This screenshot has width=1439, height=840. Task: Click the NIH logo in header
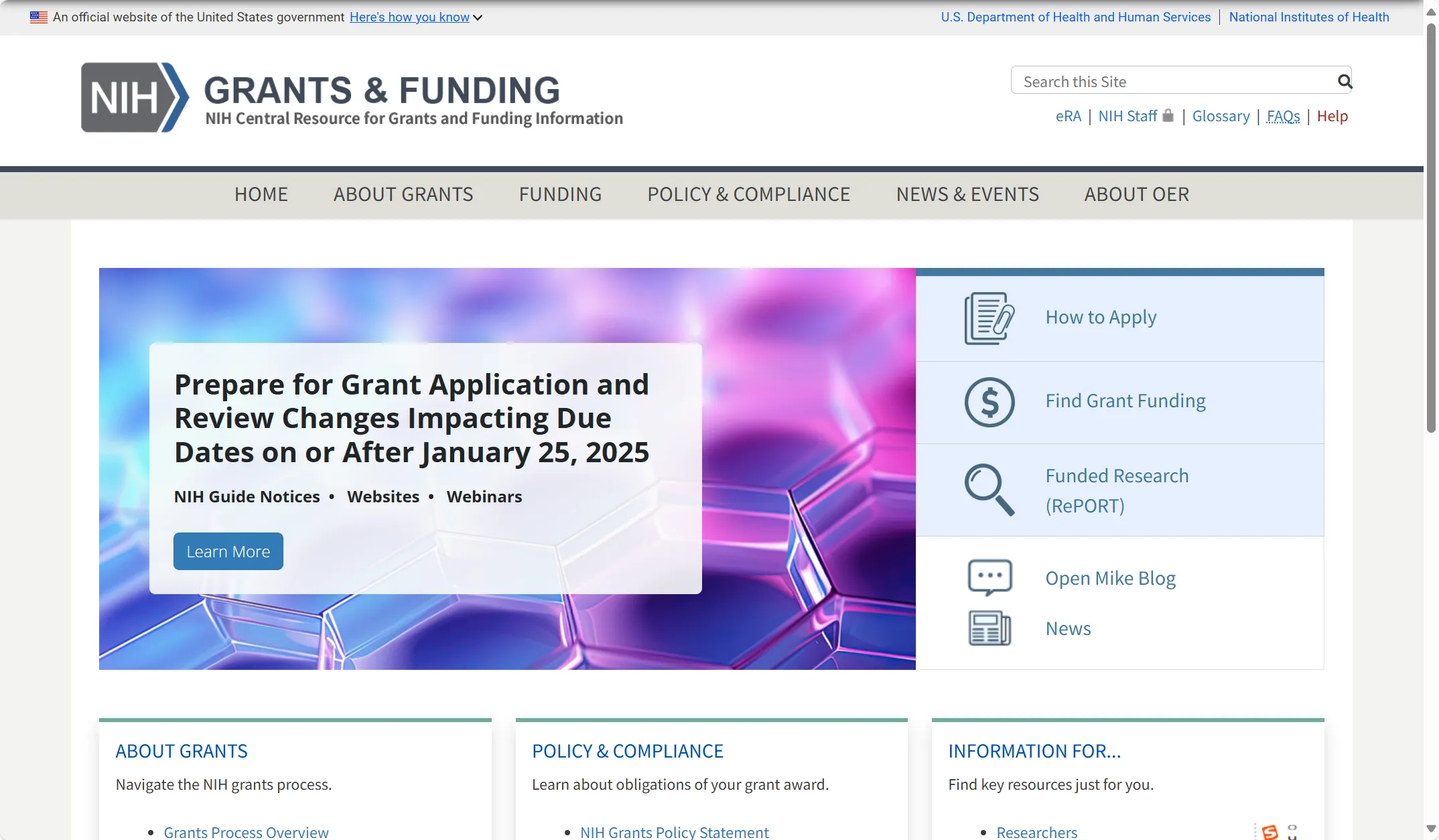135,98
